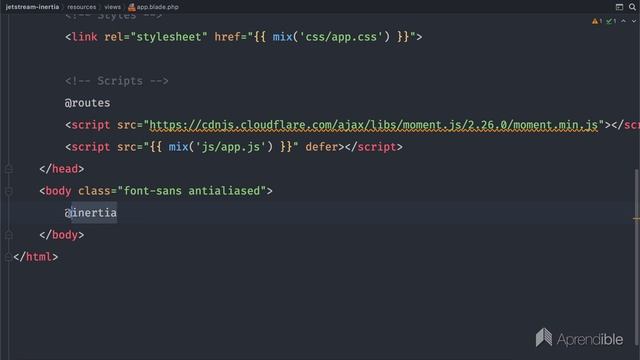The image size is (640, 360).
Task: Click the @routes directive
Action: [x=87, y=103]
